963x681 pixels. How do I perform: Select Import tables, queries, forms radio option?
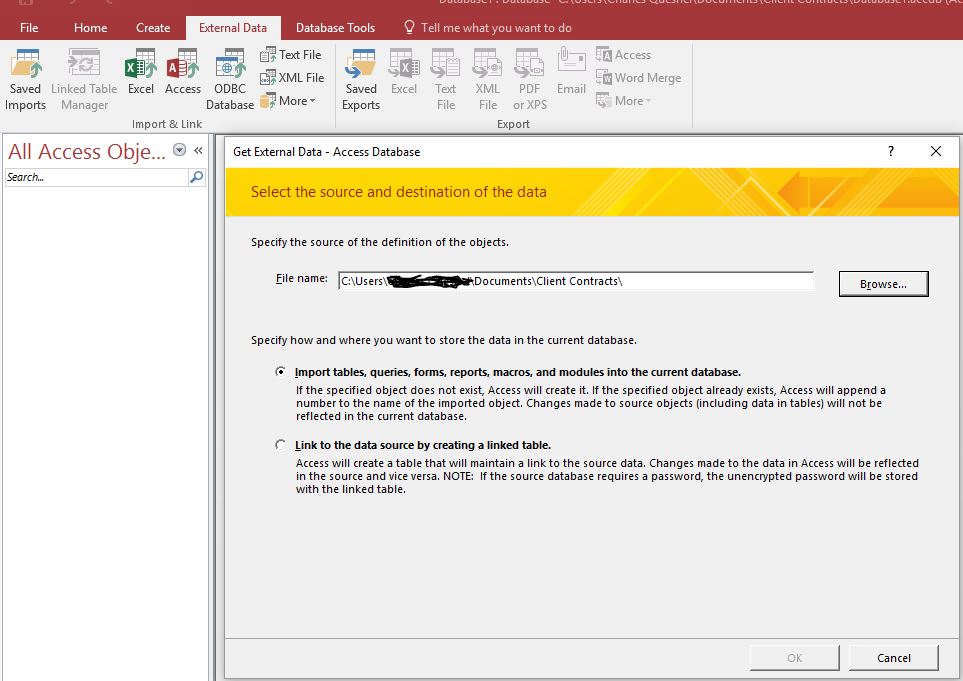281,372
